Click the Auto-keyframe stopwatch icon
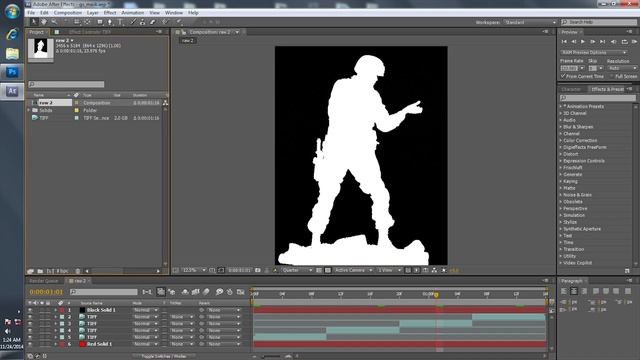The height and width of the screenshot is (360, 640). click(230, 292)
